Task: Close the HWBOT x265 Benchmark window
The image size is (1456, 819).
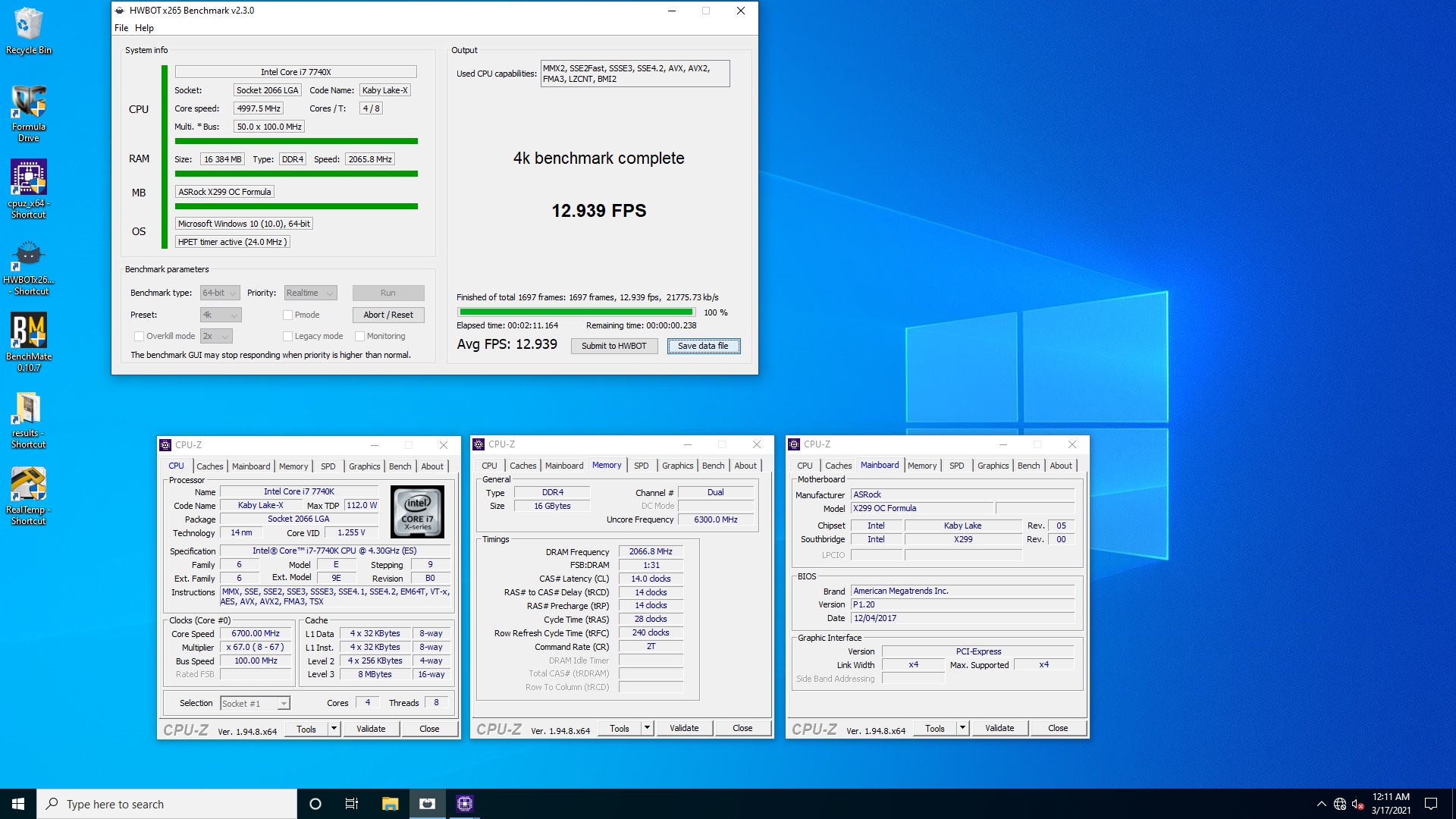Action: tap(741, 11)
